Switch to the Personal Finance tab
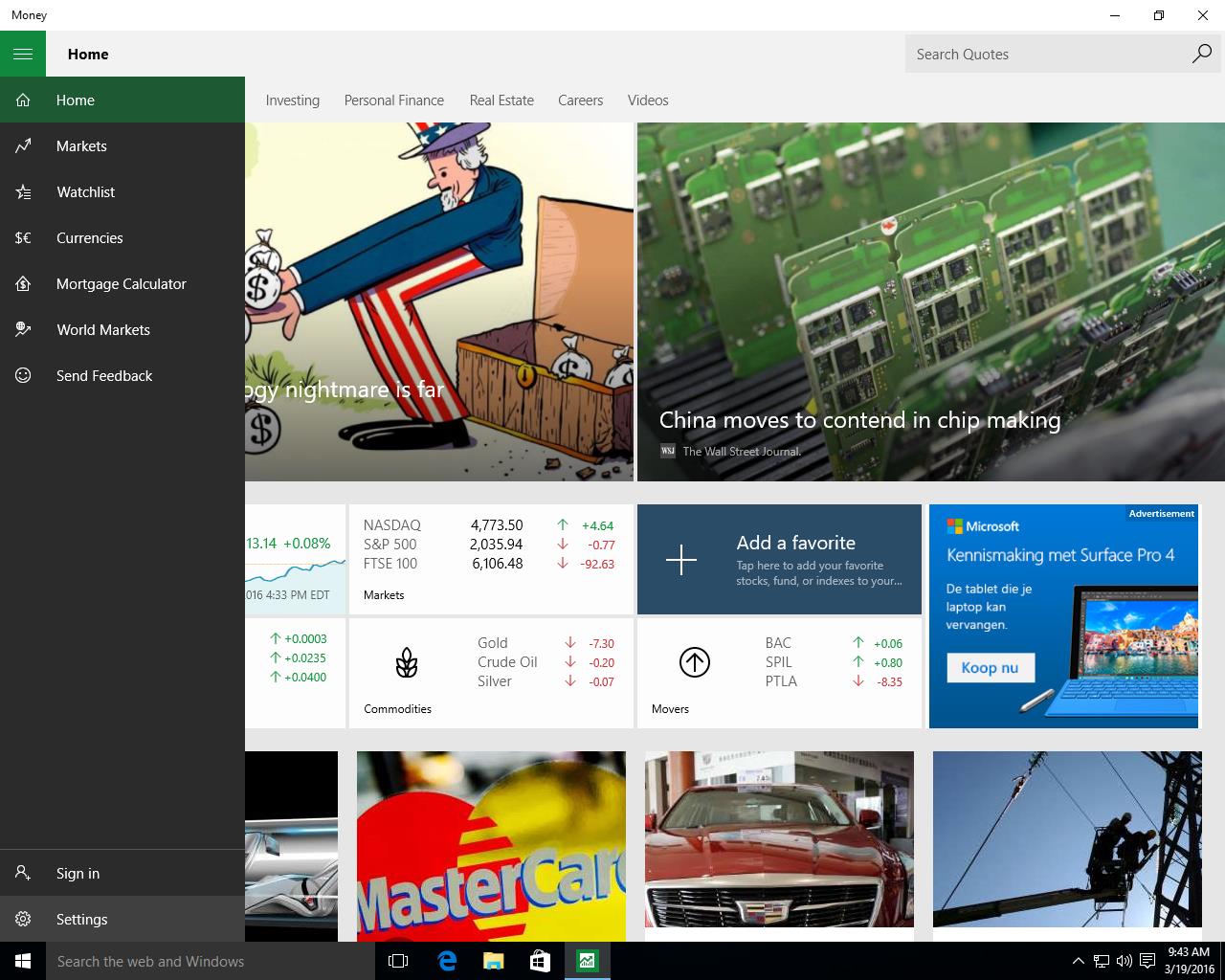The image size is (1225, 980). coord(393,100)
